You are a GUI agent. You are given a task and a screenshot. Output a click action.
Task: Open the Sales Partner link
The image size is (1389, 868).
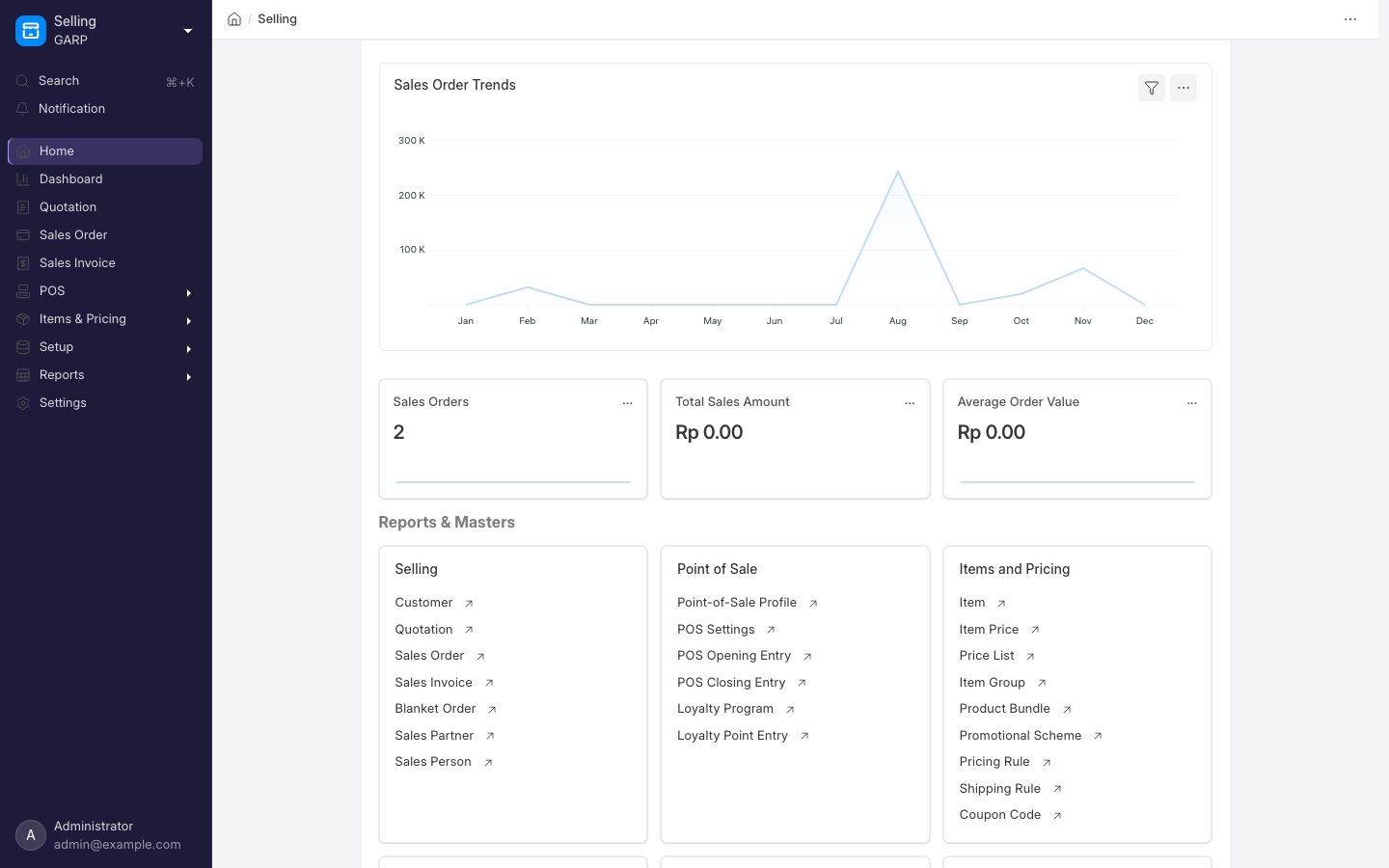[x=434, y=736]
